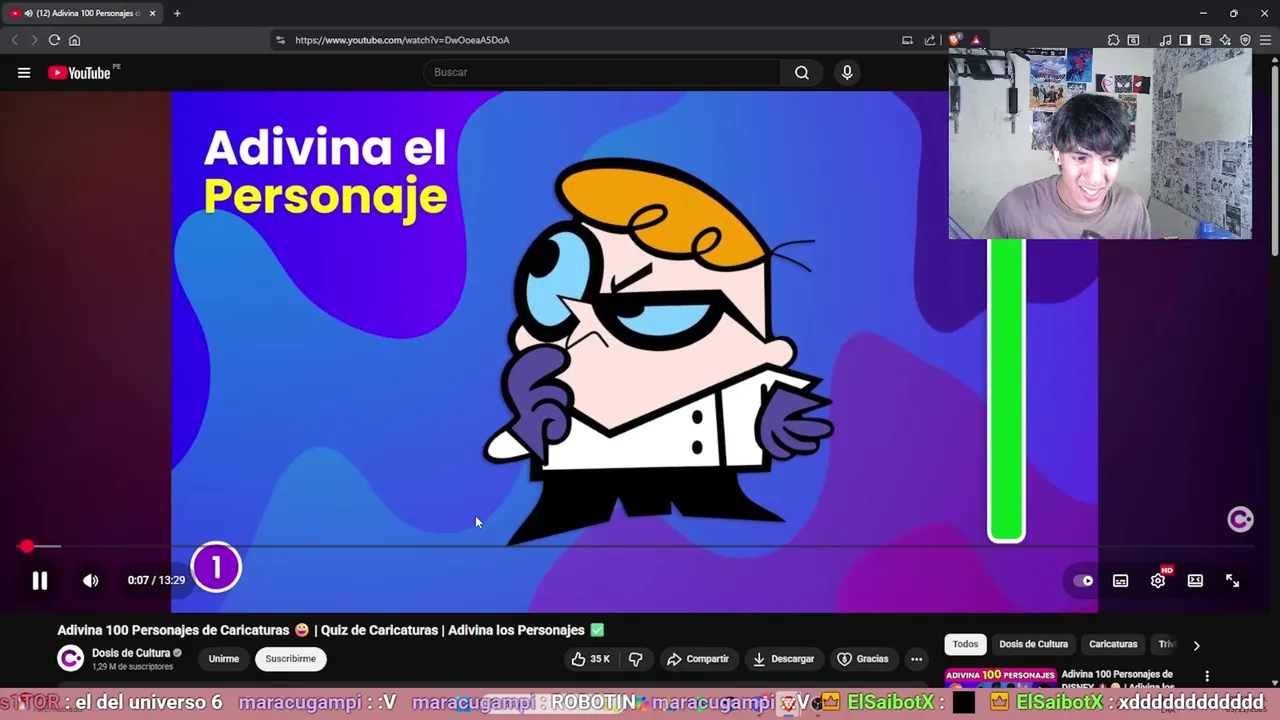Screen dimensions: 1280x720
Task: Open options for suggested Disney video
Action: click(x=1207, y=677)
